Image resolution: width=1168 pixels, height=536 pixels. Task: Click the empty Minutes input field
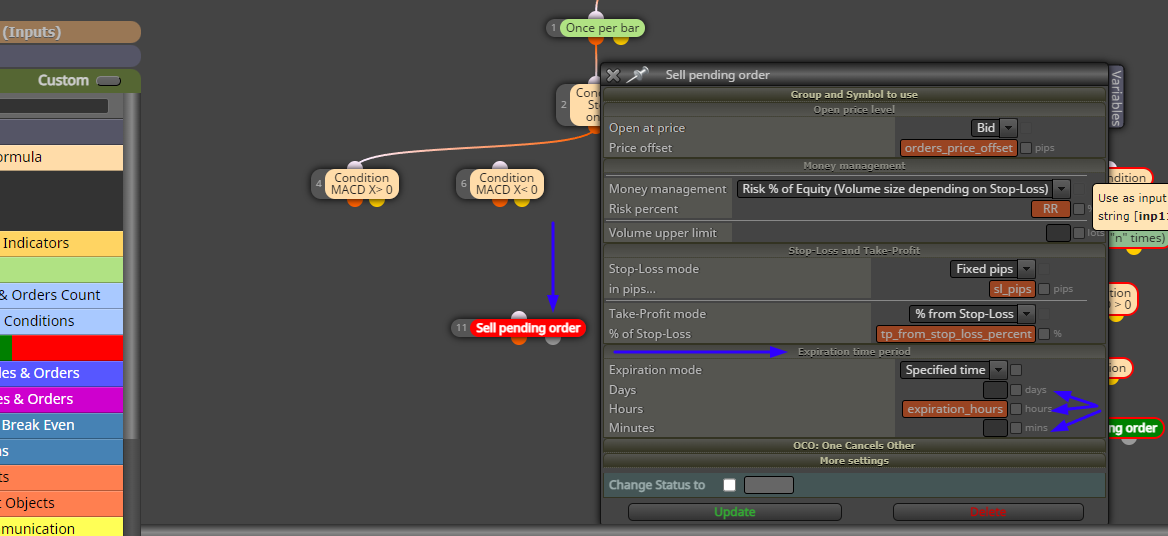[995, 428]
